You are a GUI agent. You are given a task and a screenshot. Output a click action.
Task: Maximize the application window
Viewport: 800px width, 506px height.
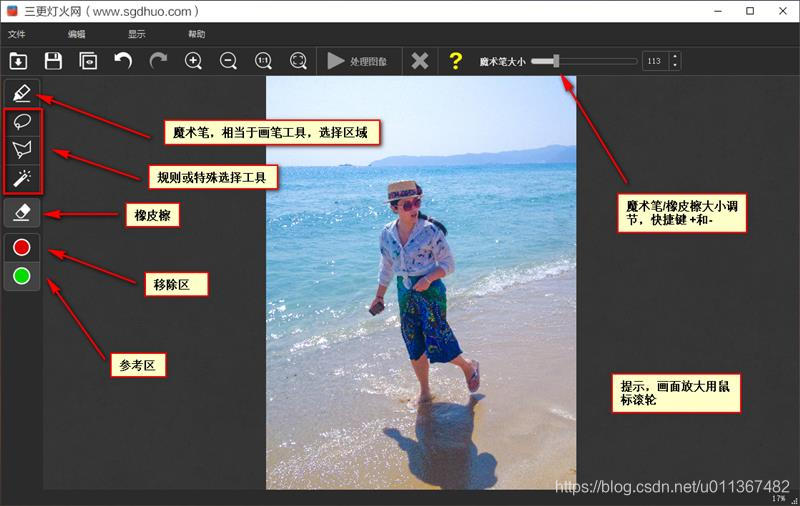pyautogui.click(x=750, y=11)
